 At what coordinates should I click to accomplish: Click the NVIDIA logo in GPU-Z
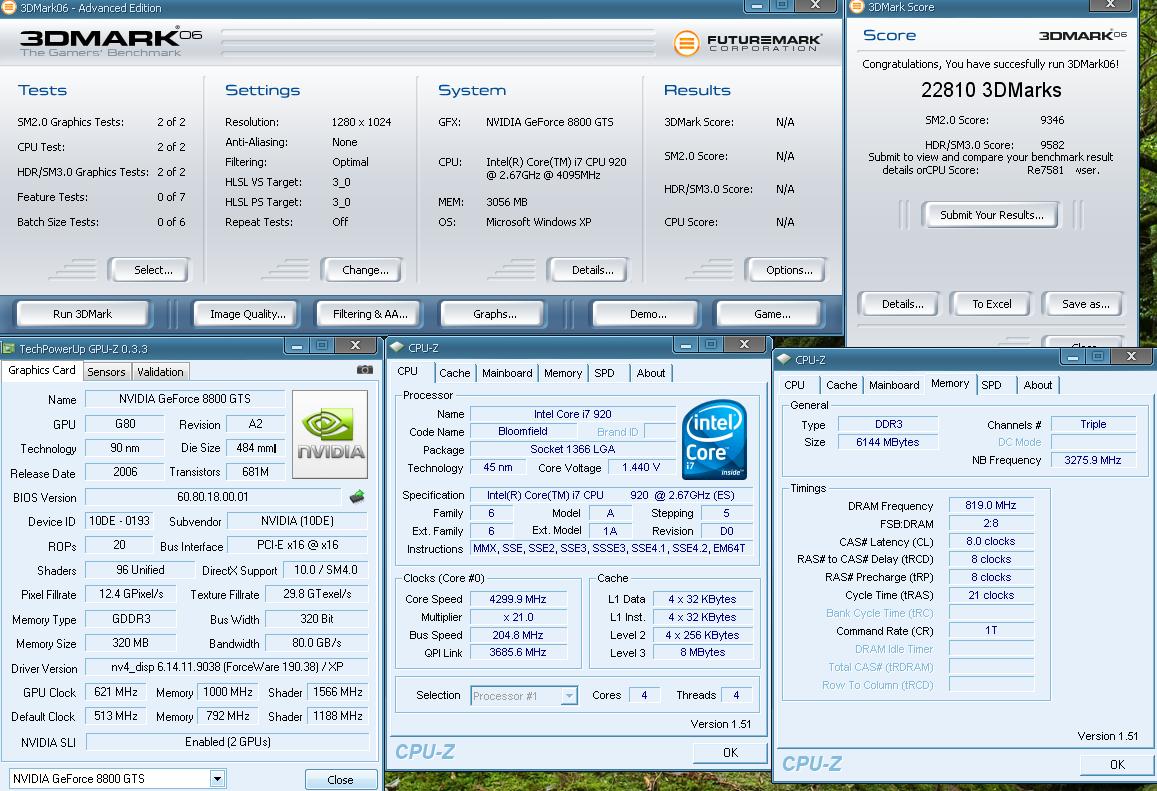click(330, 435)
